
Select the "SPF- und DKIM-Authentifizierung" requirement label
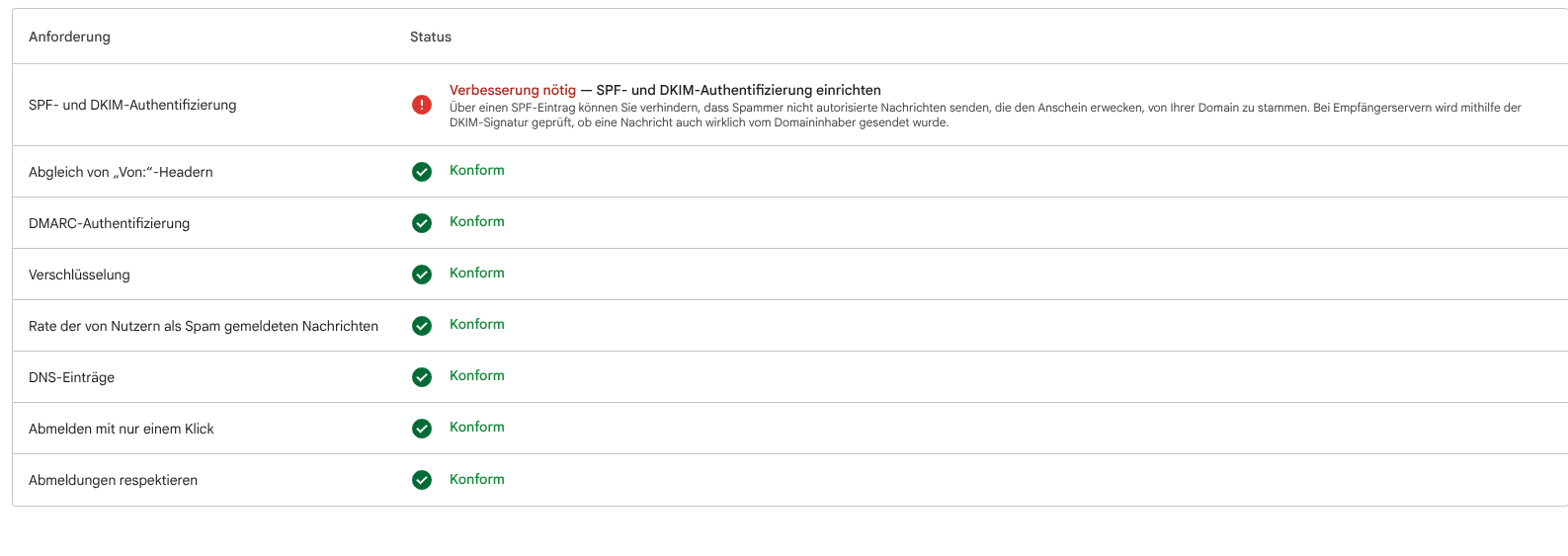(x=132, y=105)
